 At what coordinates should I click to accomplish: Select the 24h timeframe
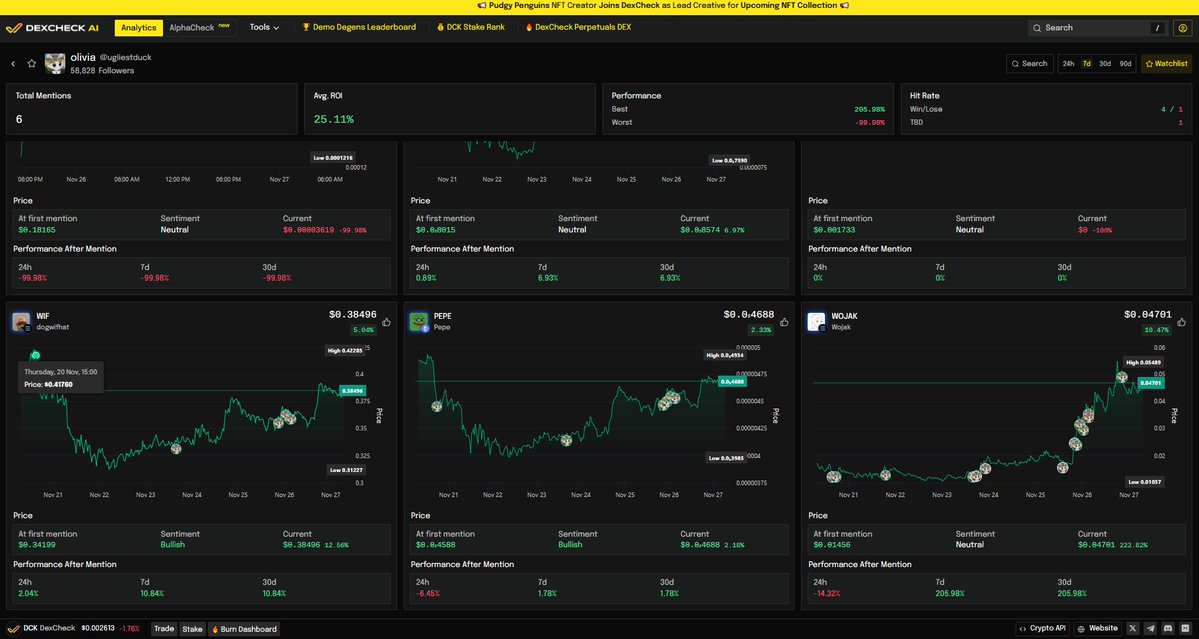pos(1068,64)
